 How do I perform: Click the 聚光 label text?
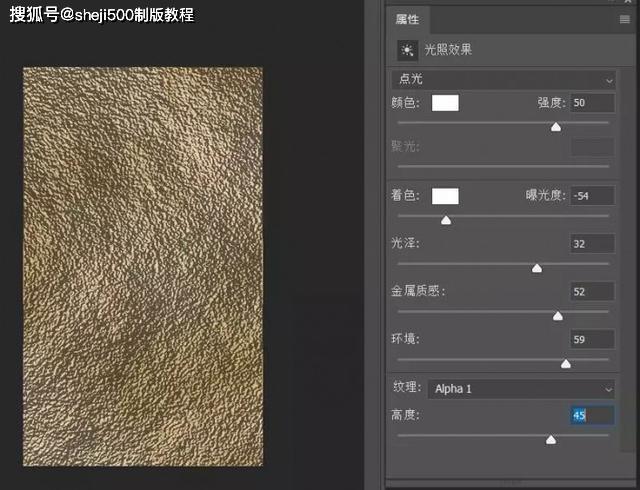click(405, 146)
